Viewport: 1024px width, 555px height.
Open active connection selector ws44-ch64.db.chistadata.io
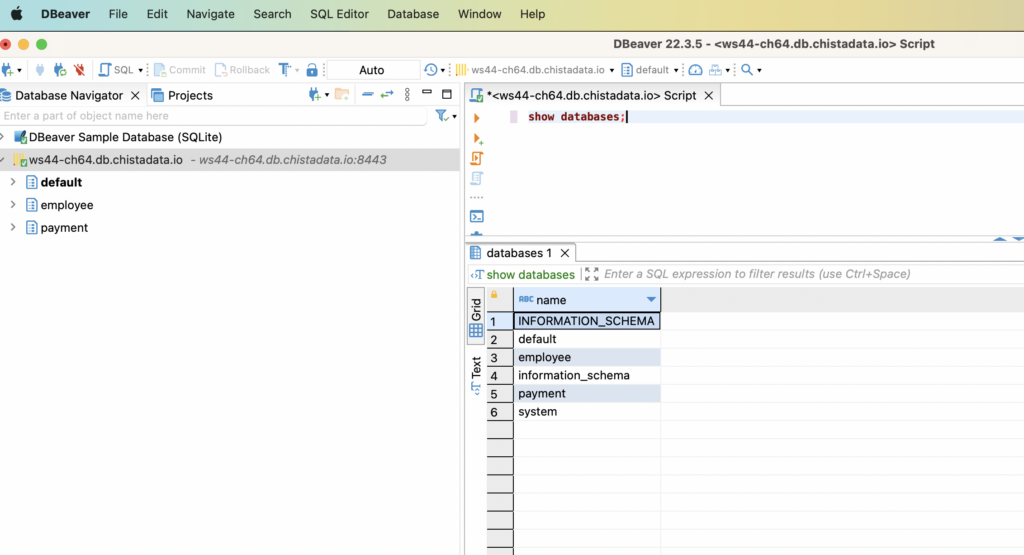535,70
